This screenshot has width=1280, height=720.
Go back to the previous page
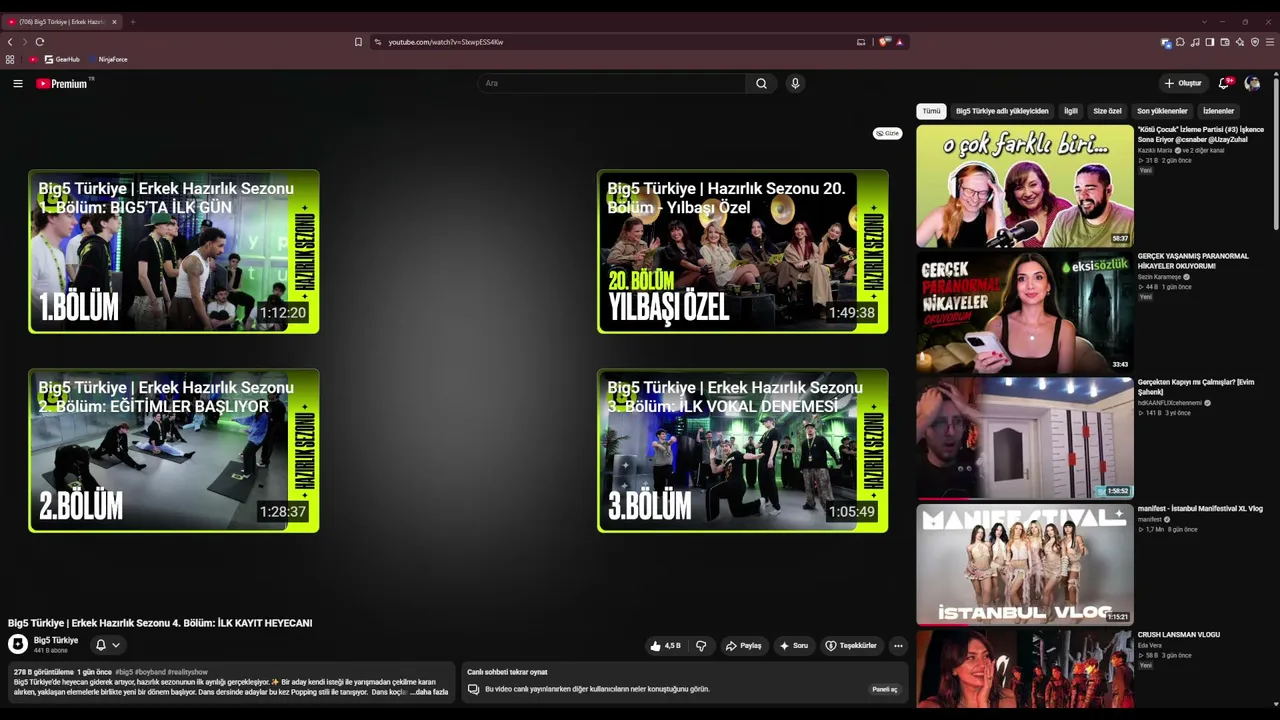pyautogui.click(x=10, y=42)
